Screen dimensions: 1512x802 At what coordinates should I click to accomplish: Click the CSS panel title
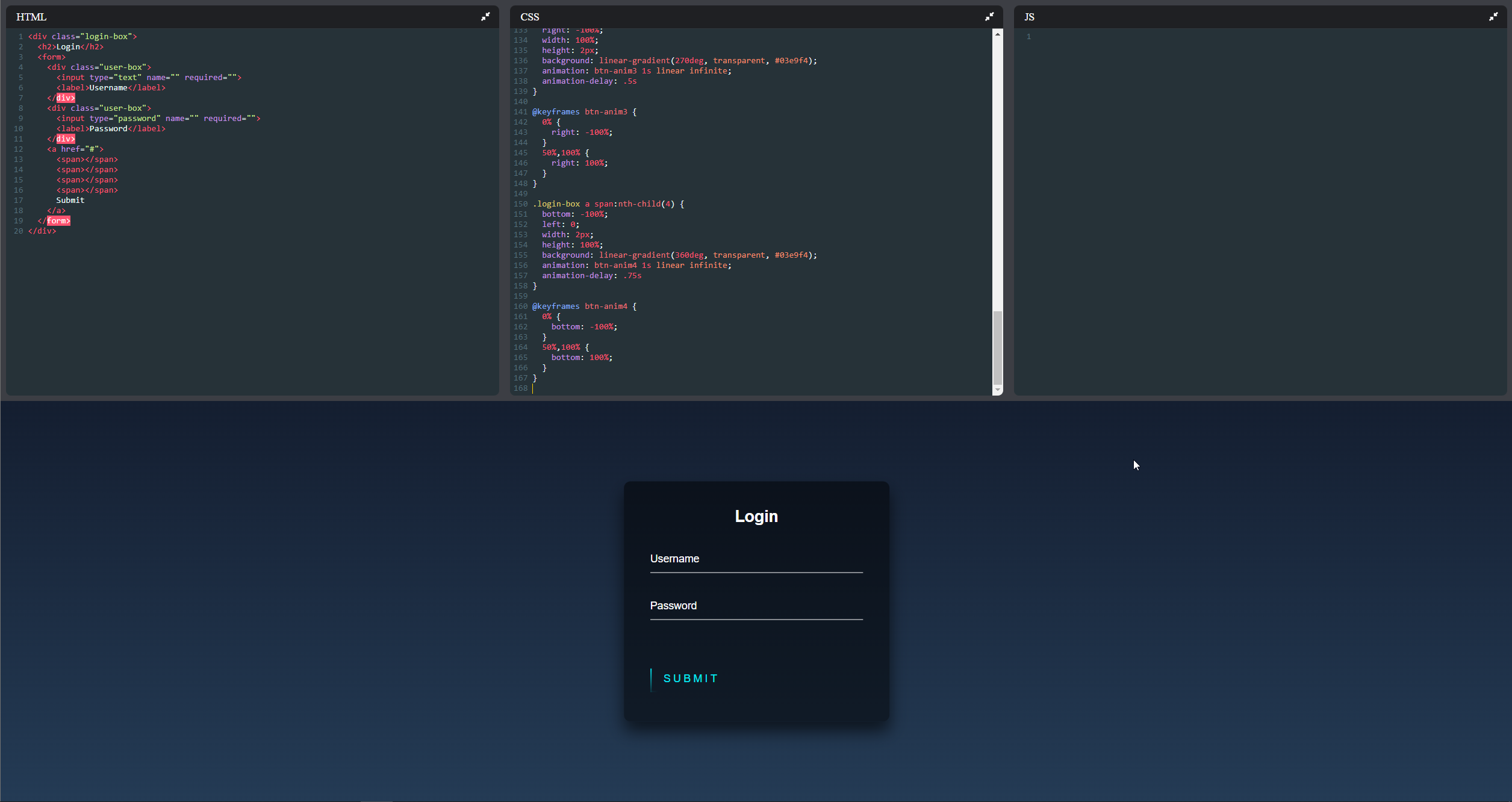(529, 17)
